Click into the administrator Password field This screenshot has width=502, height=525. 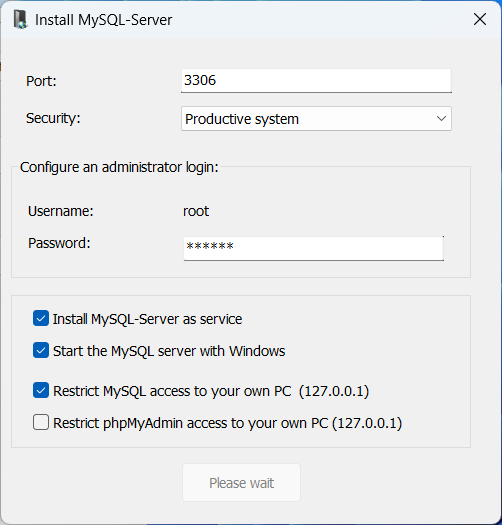(313, 248)
